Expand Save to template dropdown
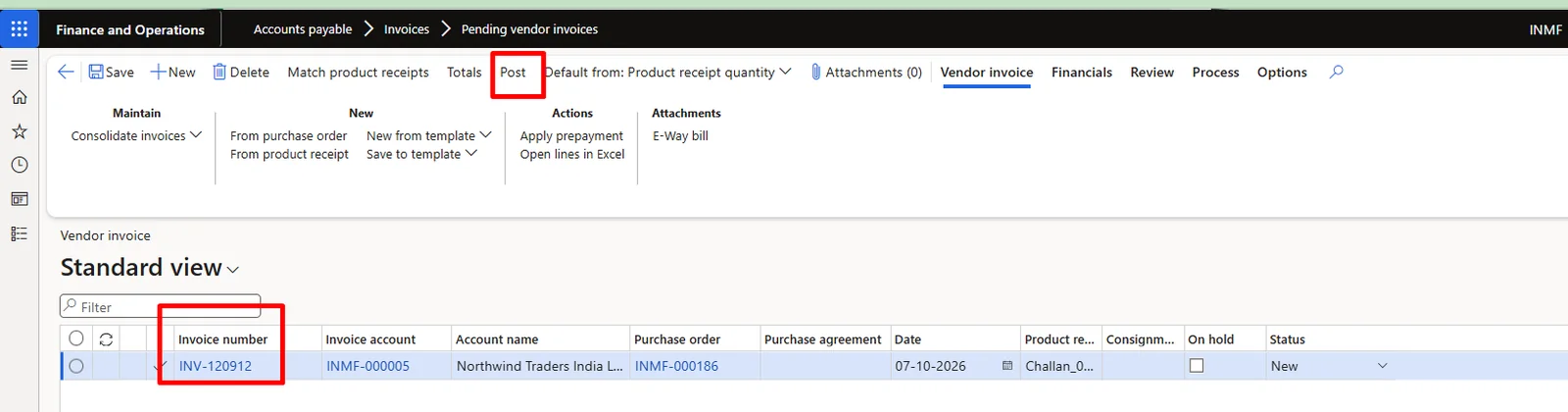This screenshot has height=412, width=1568. 421,154
